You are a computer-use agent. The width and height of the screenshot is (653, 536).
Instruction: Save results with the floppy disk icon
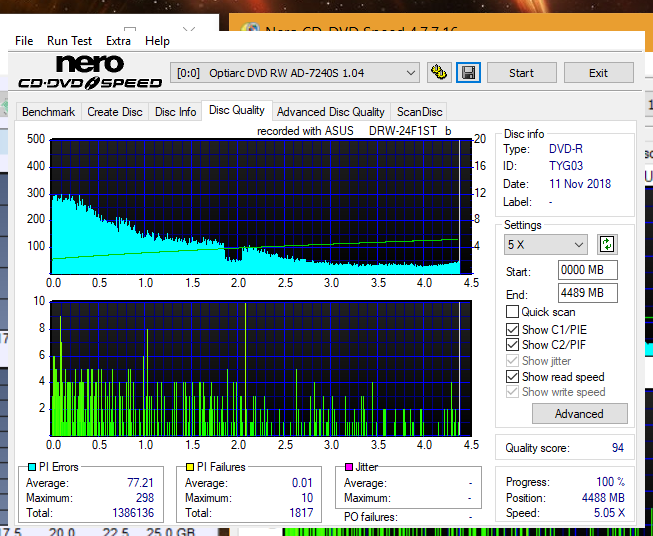469,73
